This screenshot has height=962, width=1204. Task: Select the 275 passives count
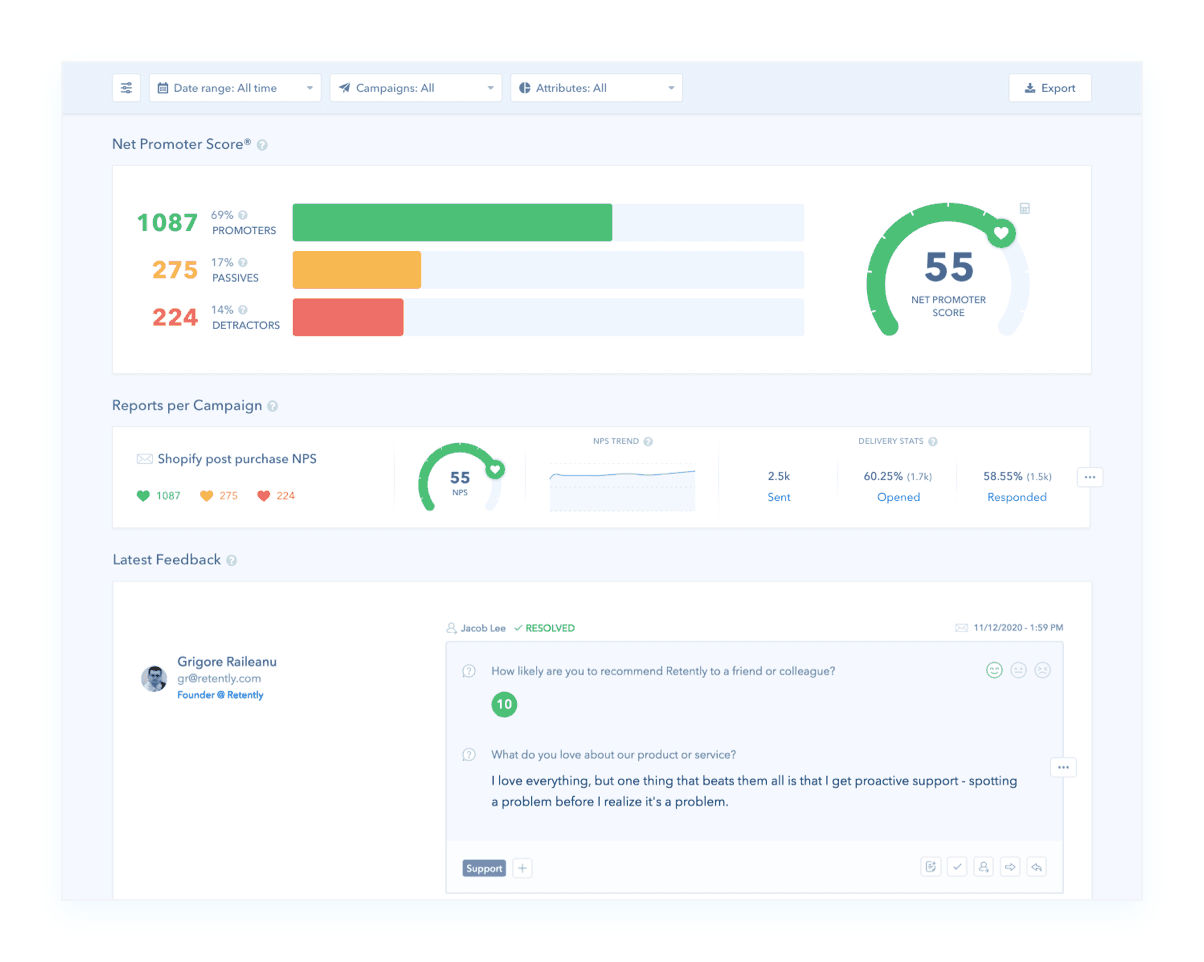[175, 270]
